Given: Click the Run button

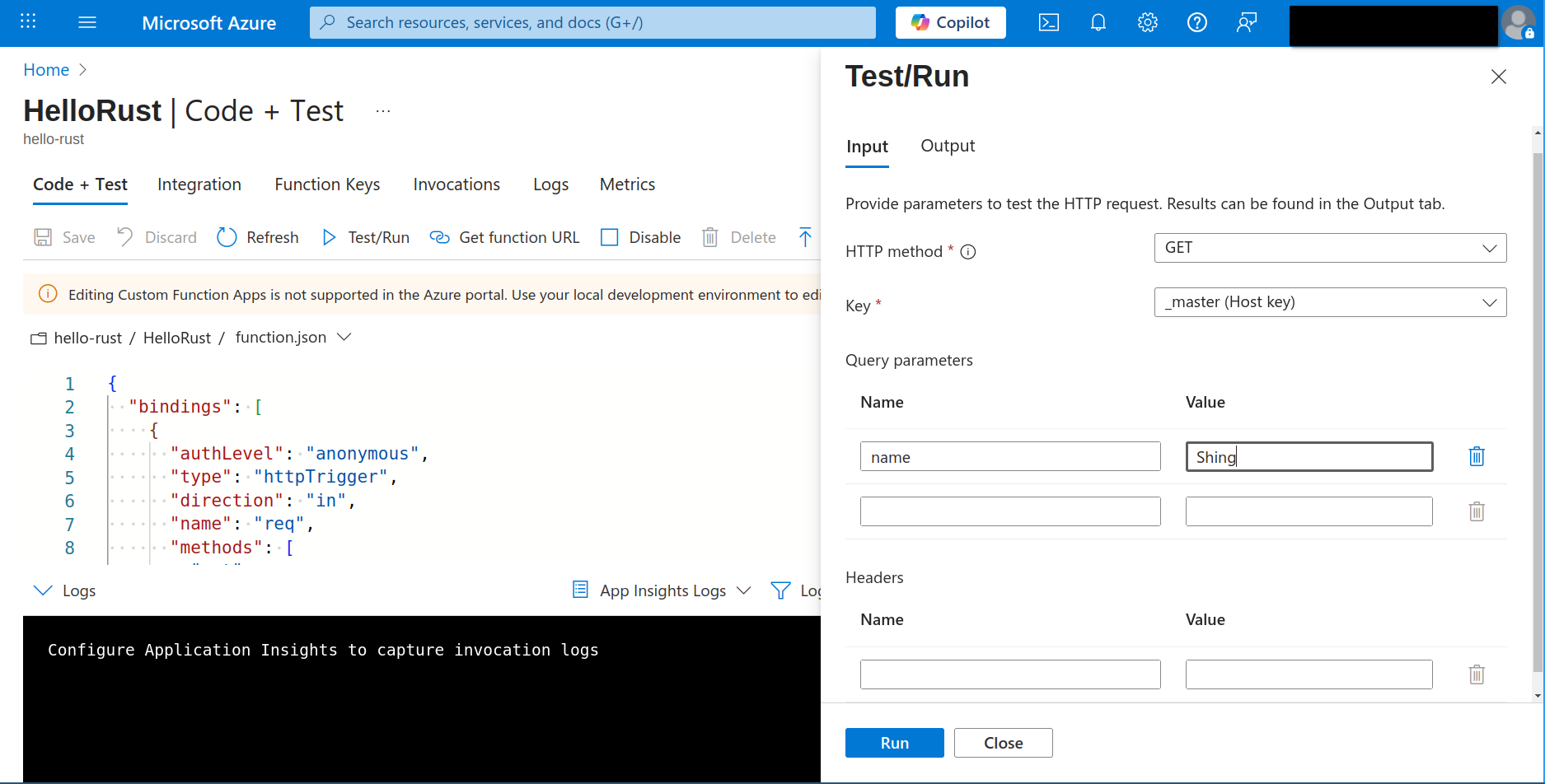Looking at the screenshot, I should click(x=895, y=743).
